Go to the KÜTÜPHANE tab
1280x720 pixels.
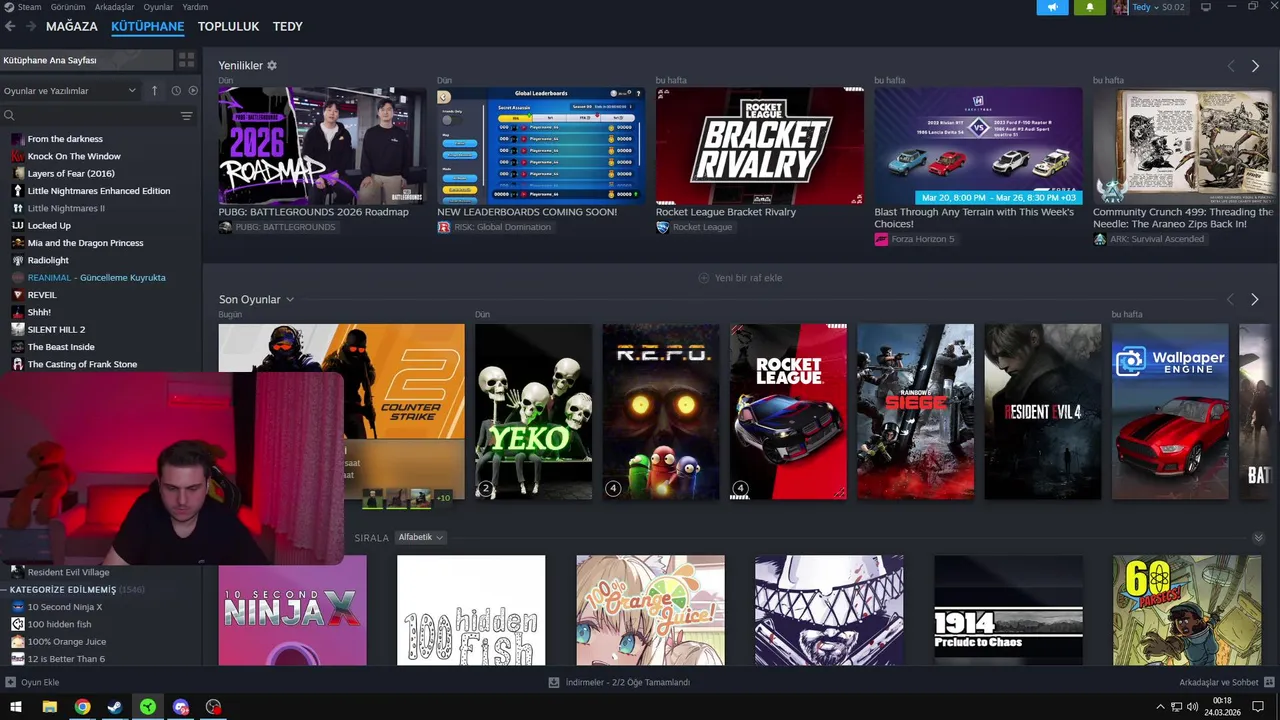148,26
